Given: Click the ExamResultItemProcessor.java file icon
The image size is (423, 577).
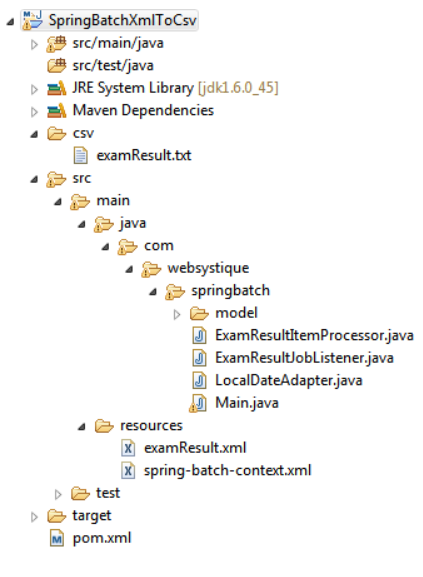Looking at the screenshot, I should [x=199, y=336].
